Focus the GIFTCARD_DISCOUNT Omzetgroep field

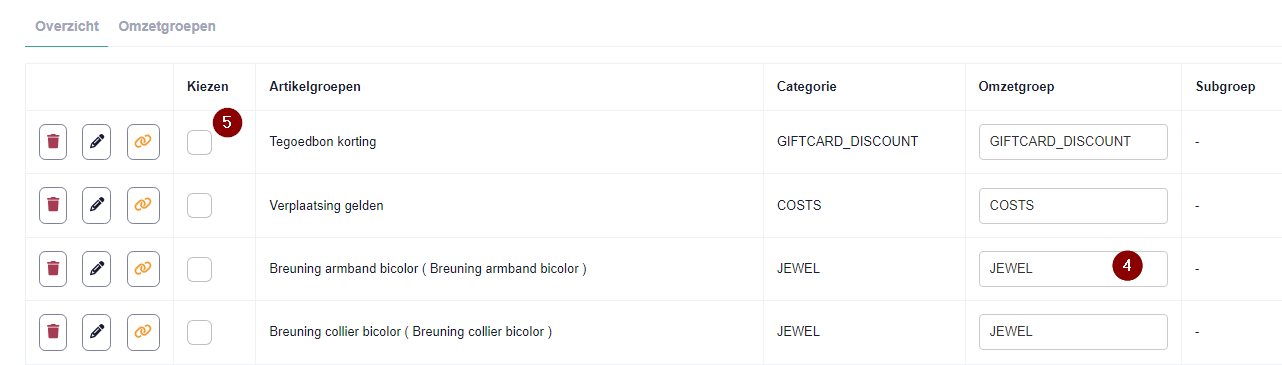point(1073,142)
